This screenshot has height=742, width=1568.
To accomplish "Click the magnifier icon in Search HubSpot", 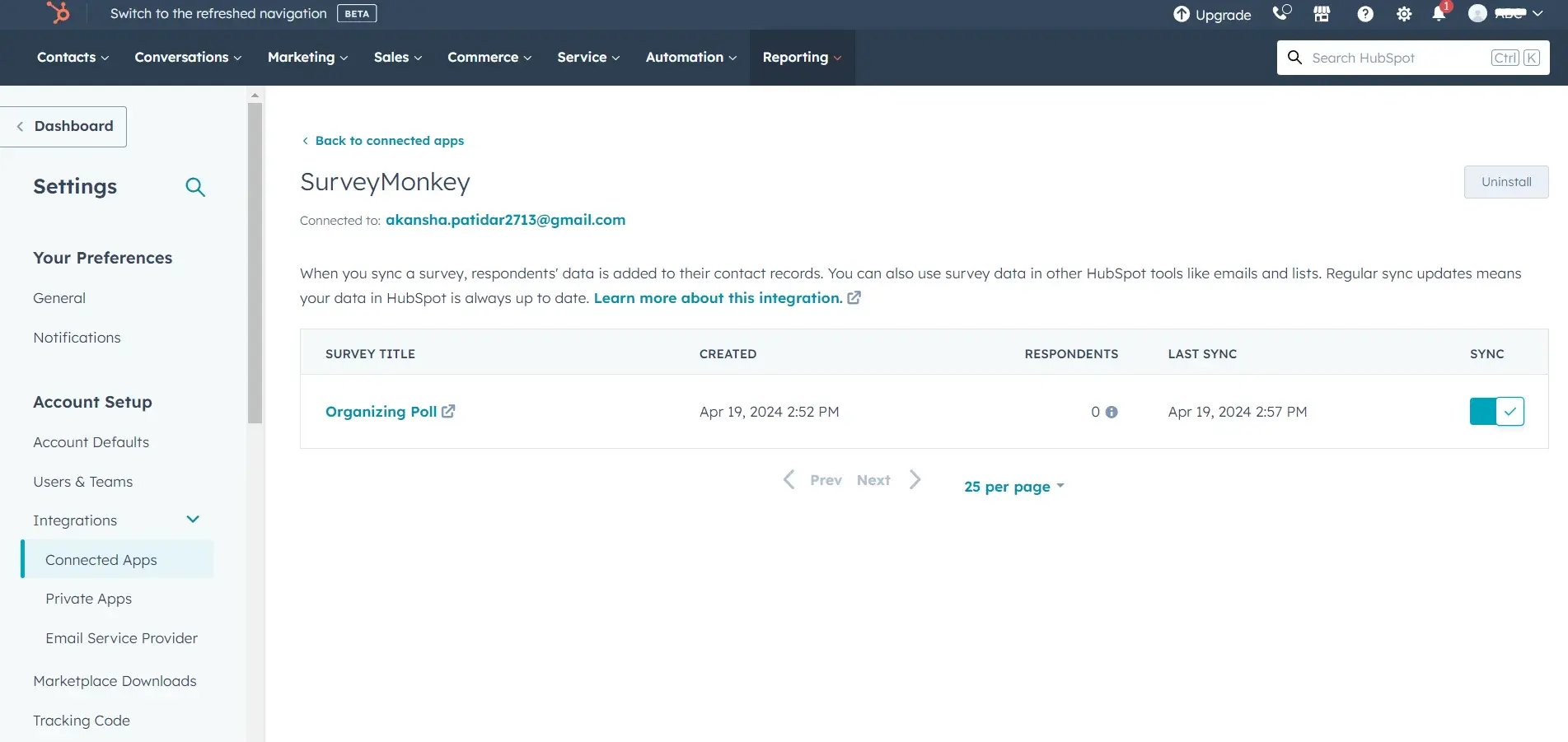I will click(x=1295, y=58).
